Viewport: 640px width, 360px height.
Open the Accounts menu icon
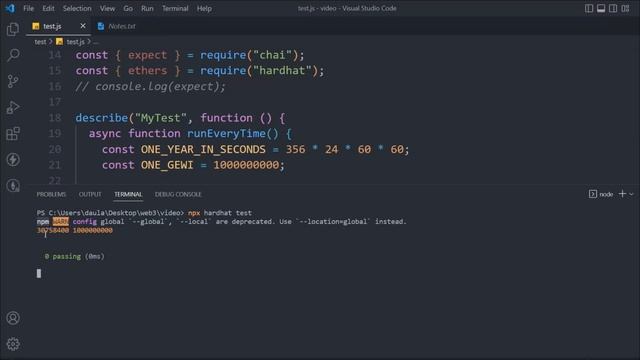[x=13, y=318]
